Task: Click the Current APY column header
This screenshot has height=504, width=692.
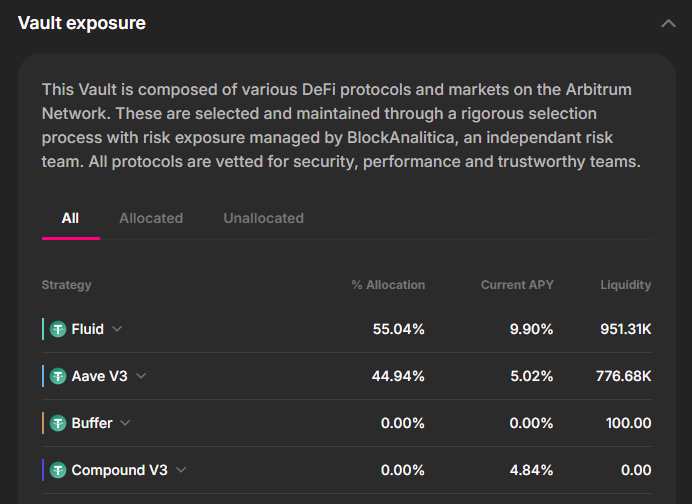Action: point(517,285)
